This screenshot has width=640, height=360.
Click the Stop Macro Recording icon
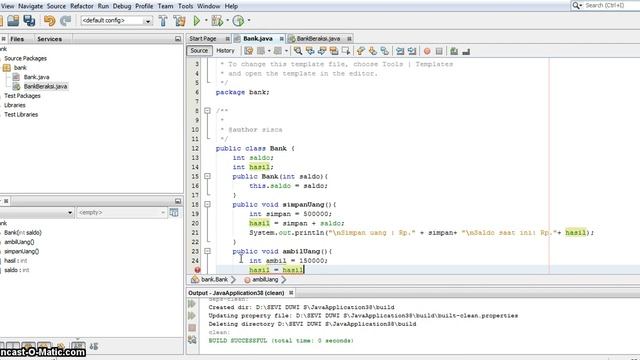point(439,51)
